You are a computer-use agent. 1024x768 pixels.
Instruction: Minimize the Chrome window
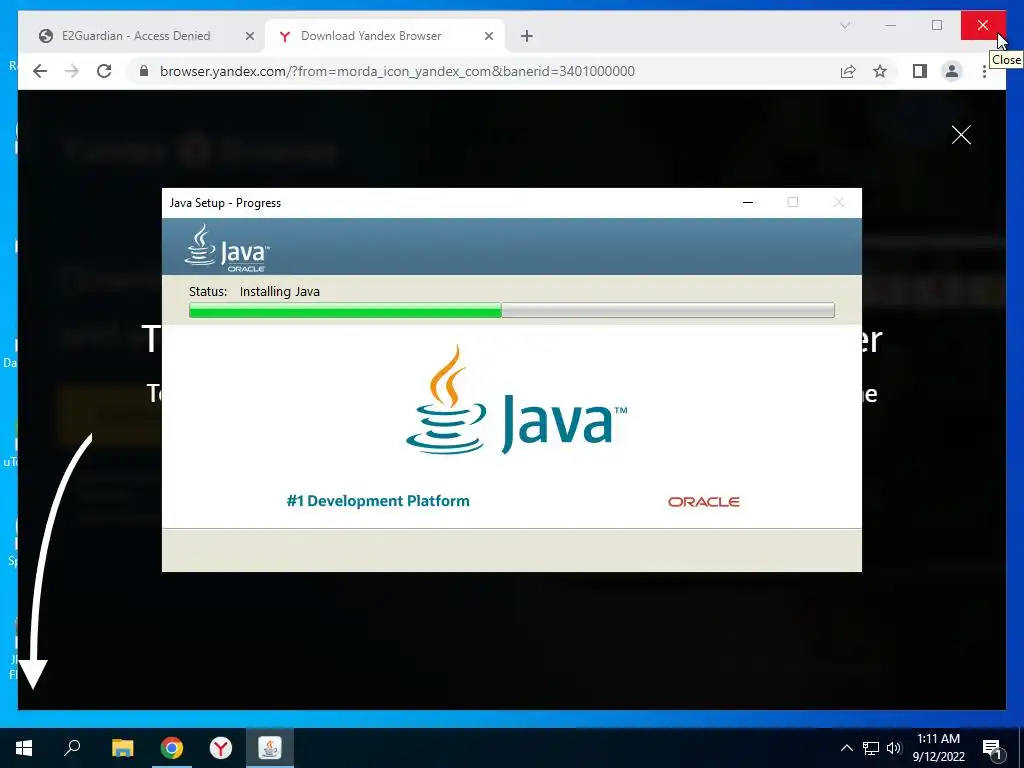coord(891,25)
